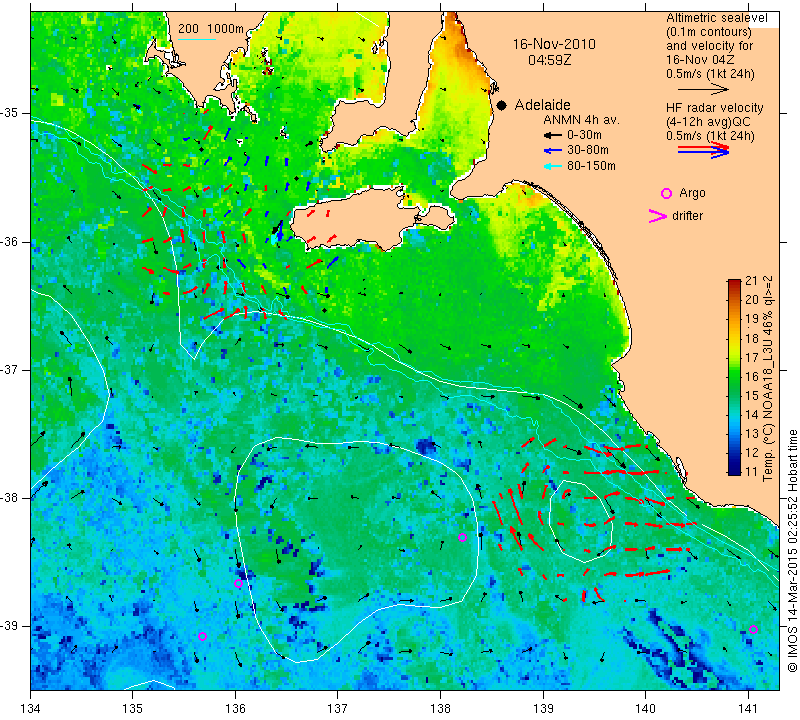The width and height of the screenshot is (800, 720).
Task: Click the 134 longitude axis label
Action: coord(31,709)
